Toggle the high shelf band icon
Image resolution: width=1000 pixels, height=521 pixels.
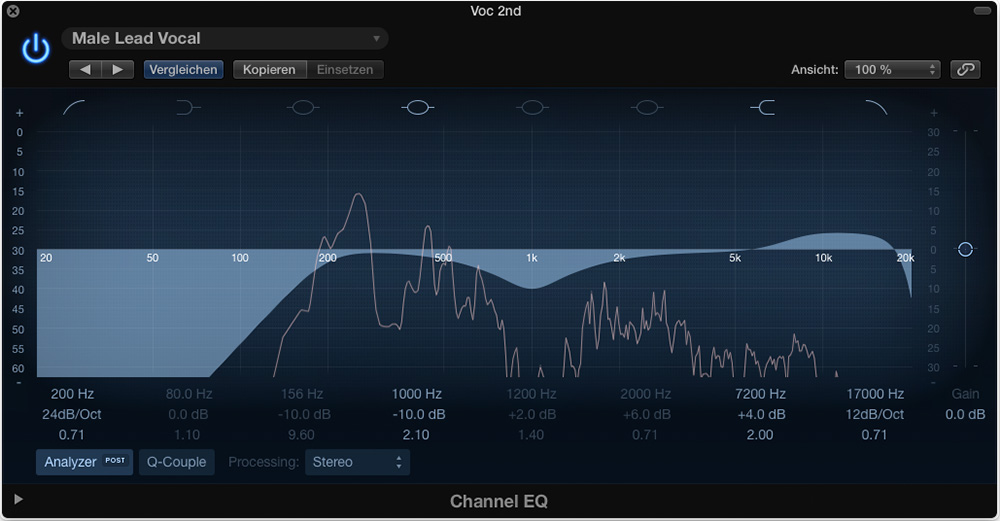(763, 108)
